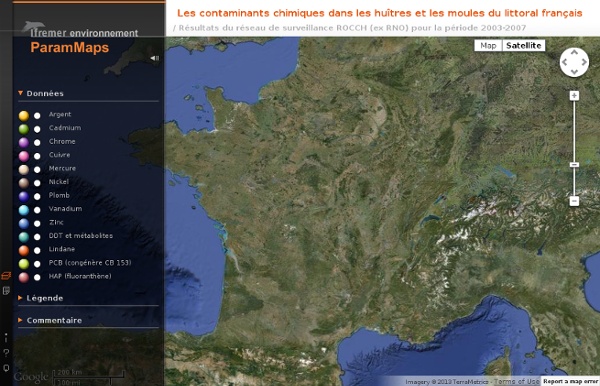The width and height of the screenshot is (600, 386).
Task: Open the notes icon in the left strip
Action: (x=6, y=290)
